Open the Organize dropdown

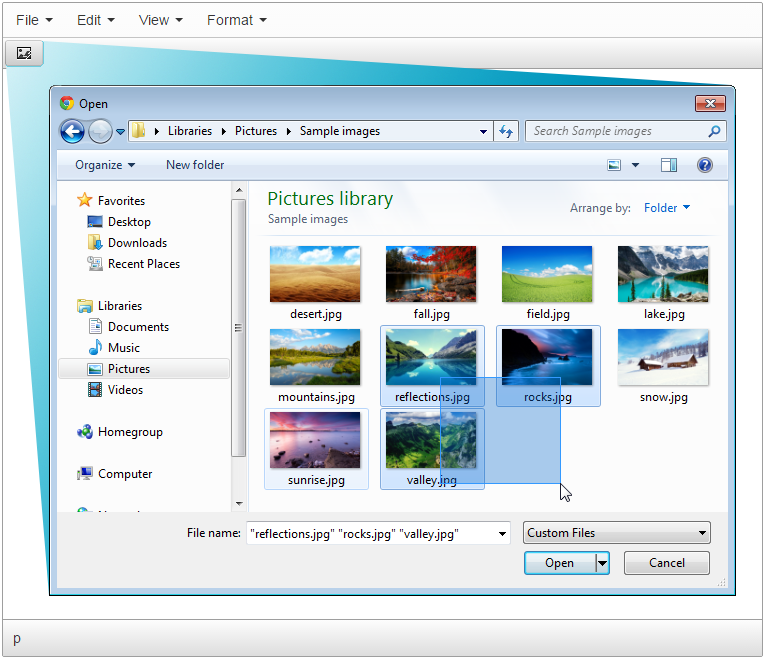104,165
